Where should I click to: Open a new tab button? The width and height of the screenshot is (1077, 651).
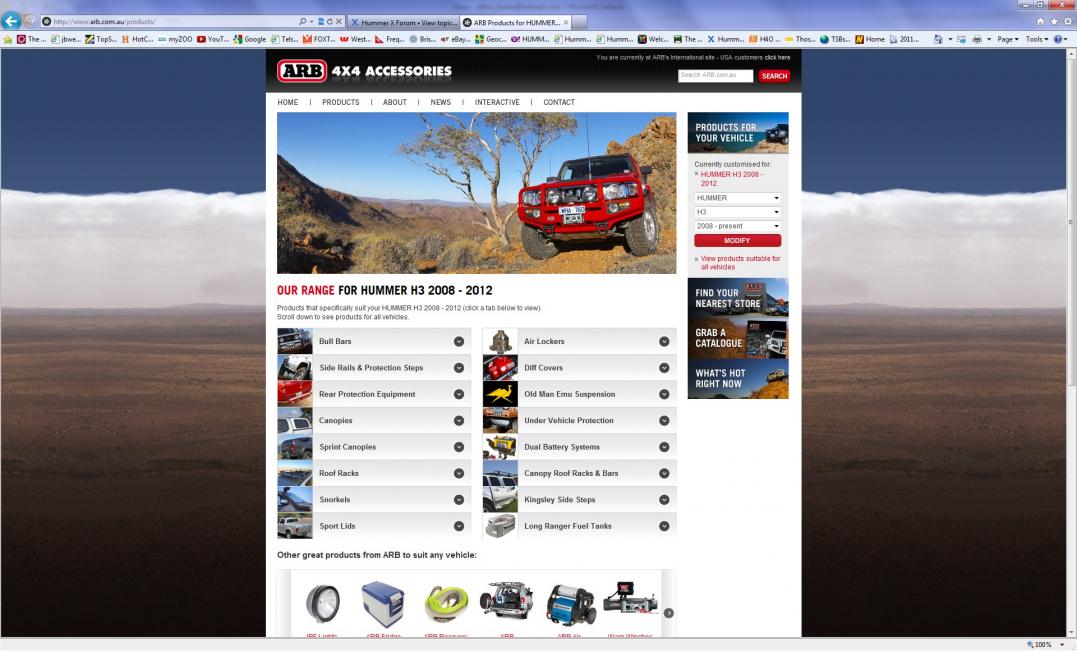point(579,23)
